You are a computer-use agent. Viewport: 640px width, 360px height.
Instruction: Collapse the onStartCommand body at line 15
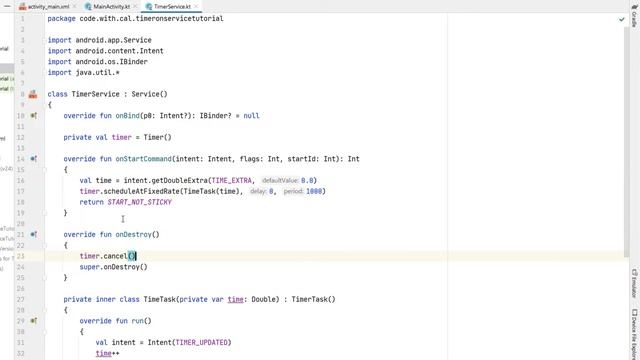45,169
